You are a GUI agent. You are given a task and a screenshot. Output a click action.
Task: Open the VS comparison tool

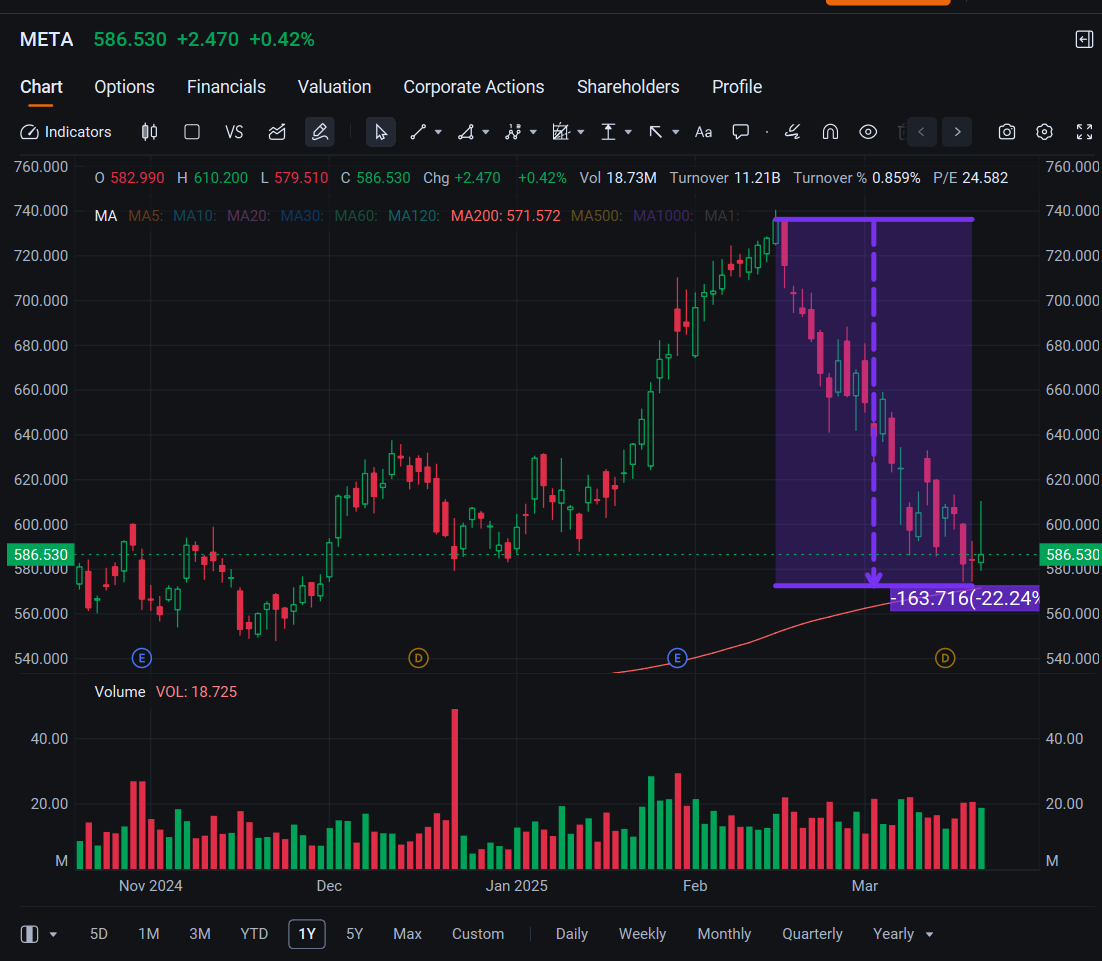(234, 132)
